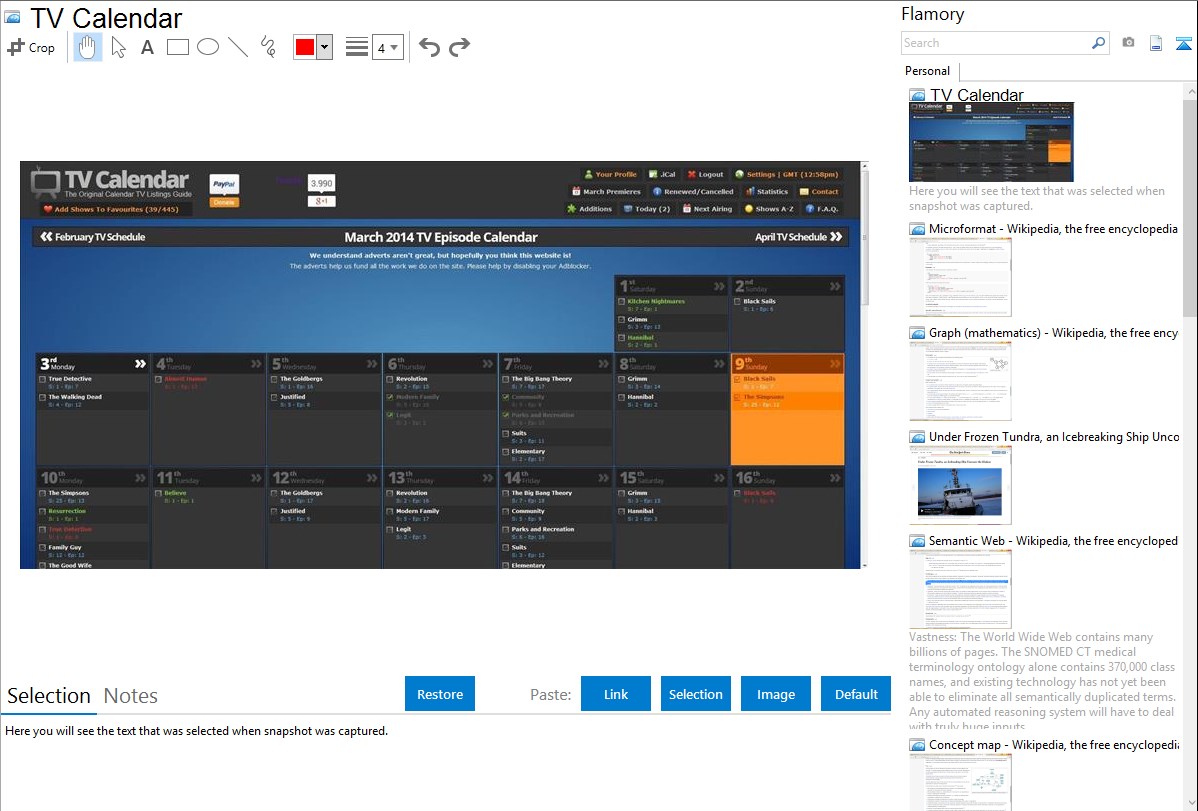Select the straight line tool
This screenshot has width=1198, height=811.
238,47
